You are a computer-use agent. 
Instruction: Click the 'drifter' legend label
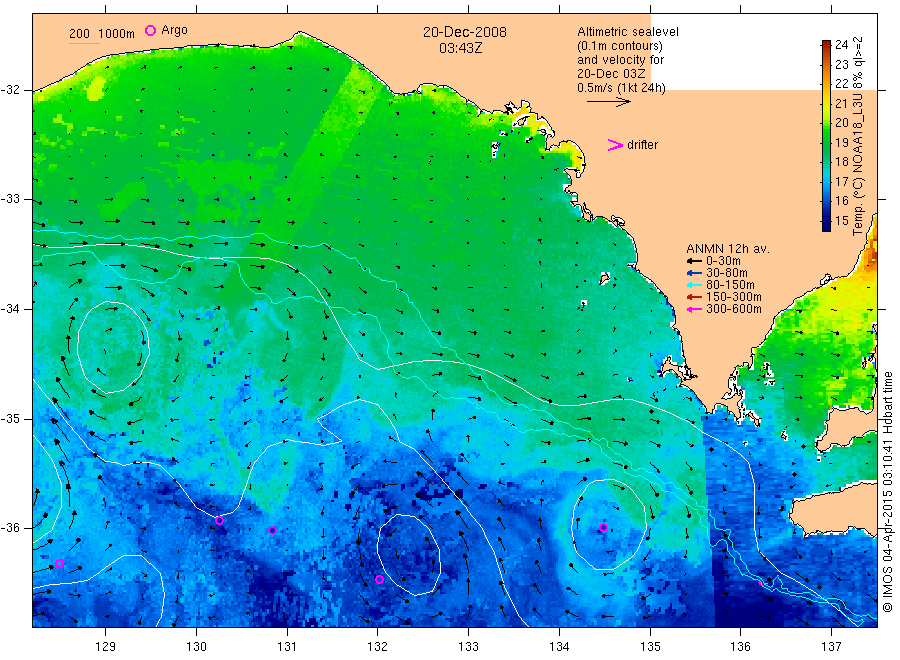coord(642,145)
